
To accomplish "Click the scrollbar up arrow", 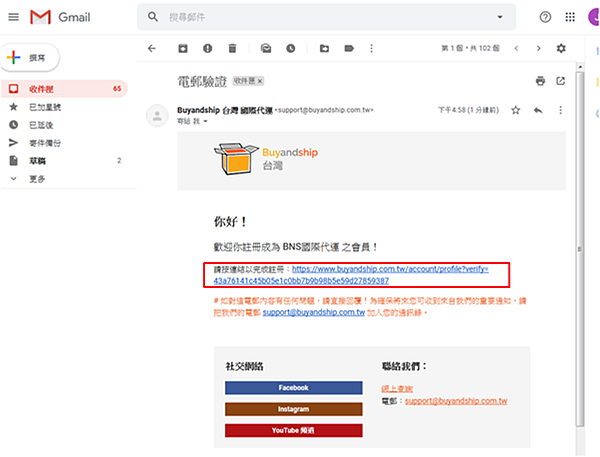I will pos(580,67).
